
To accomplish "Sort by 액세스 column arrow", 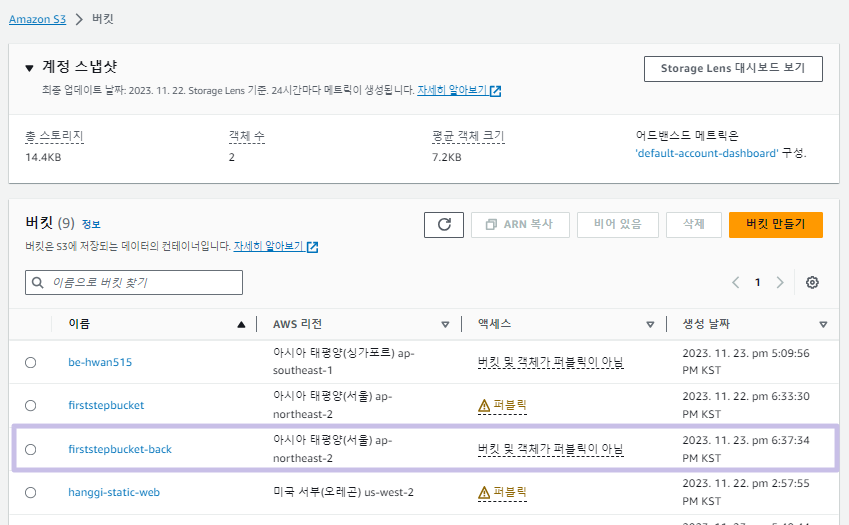I will (x=650, y=324).
